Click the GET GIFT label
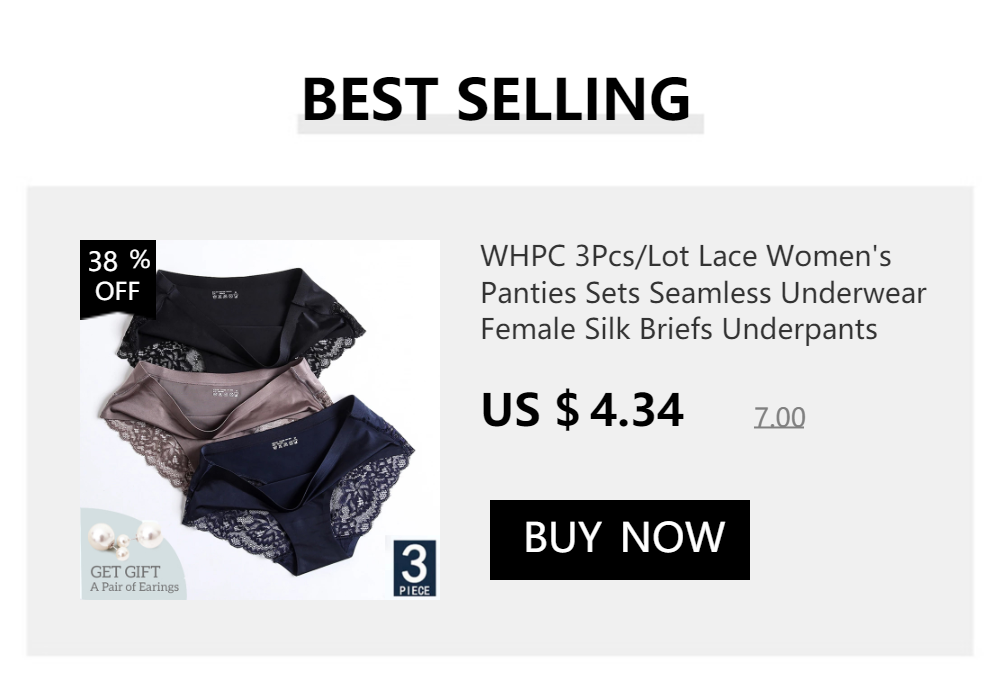Screen dimensions: 1000x700 tap(125, 572)
